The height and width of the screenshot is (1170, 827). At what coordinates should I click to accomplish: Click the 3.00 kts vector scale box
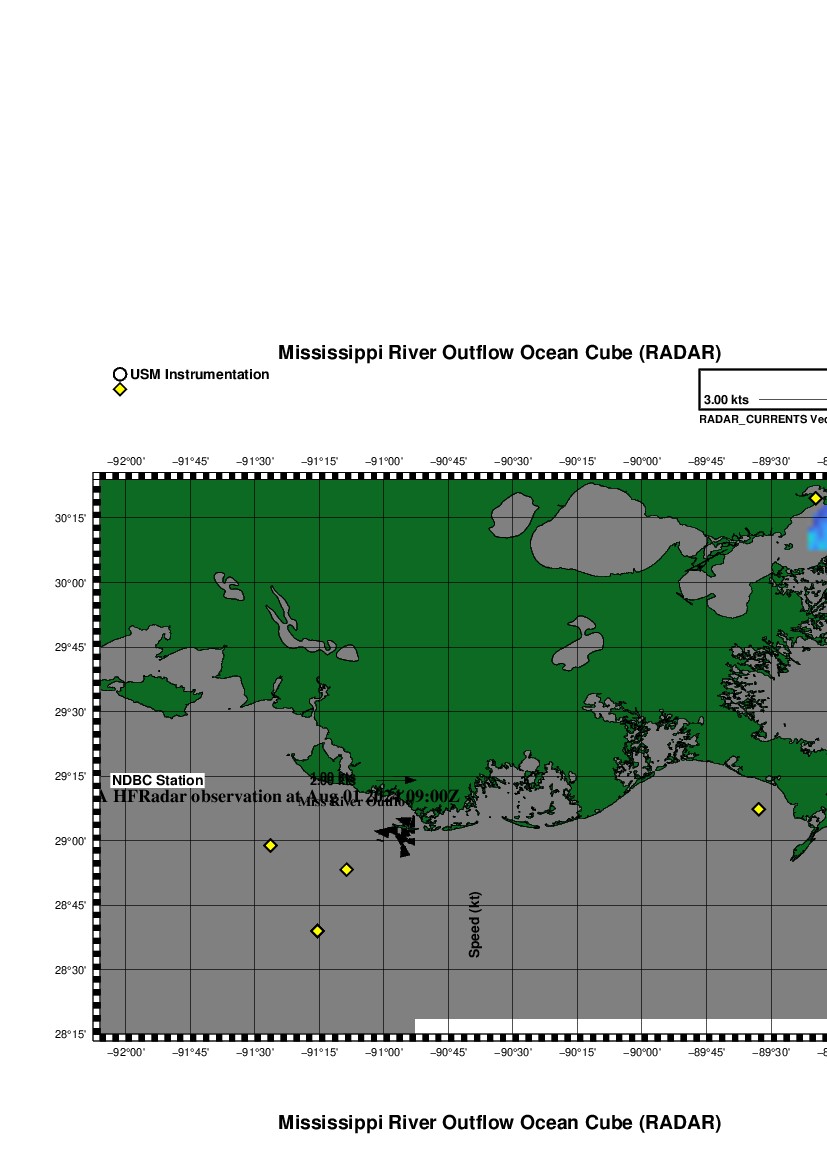click(x=763, y=389)
